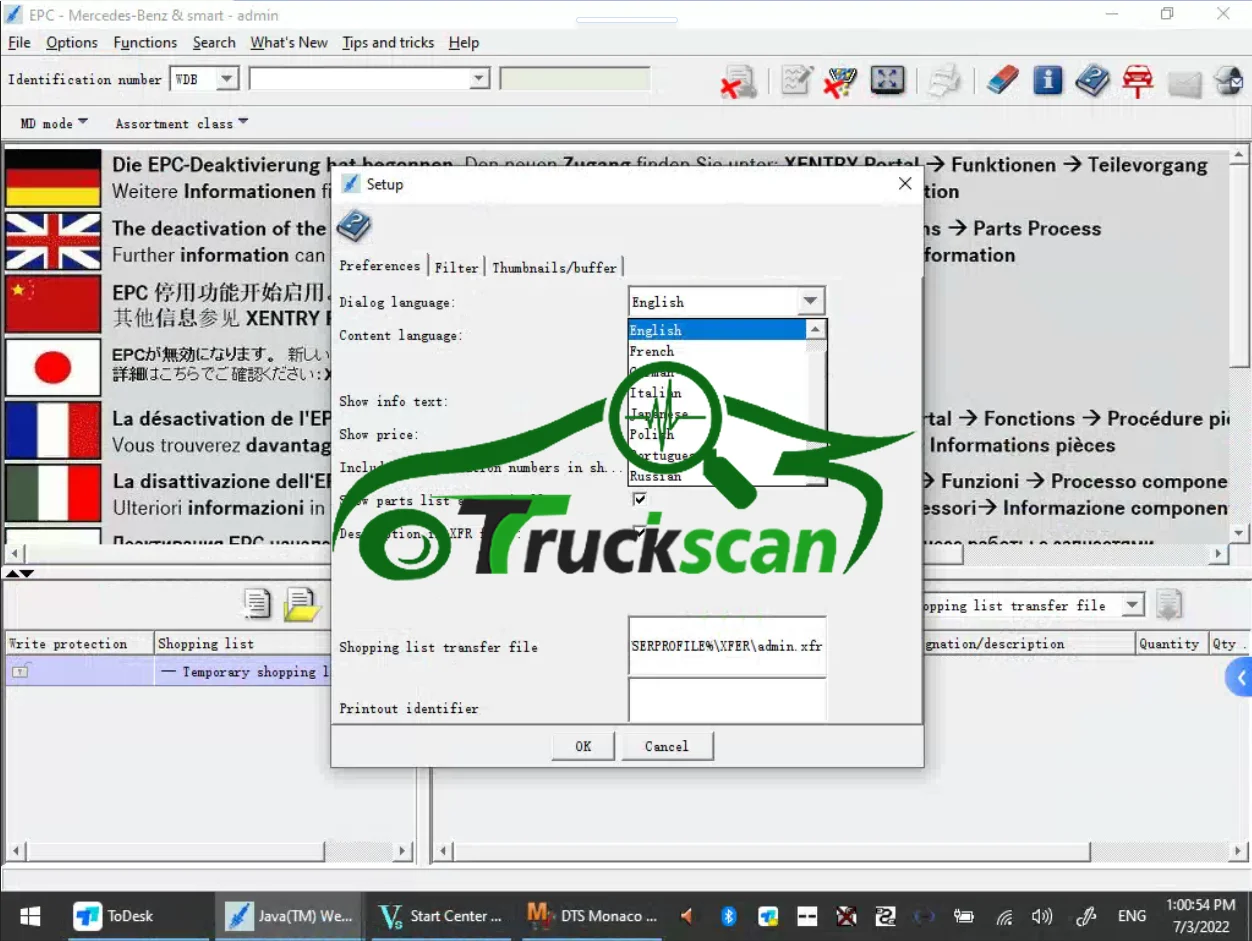Open the What's New menu
This screenshot has height=941, width=1252.
pos(289,42)
